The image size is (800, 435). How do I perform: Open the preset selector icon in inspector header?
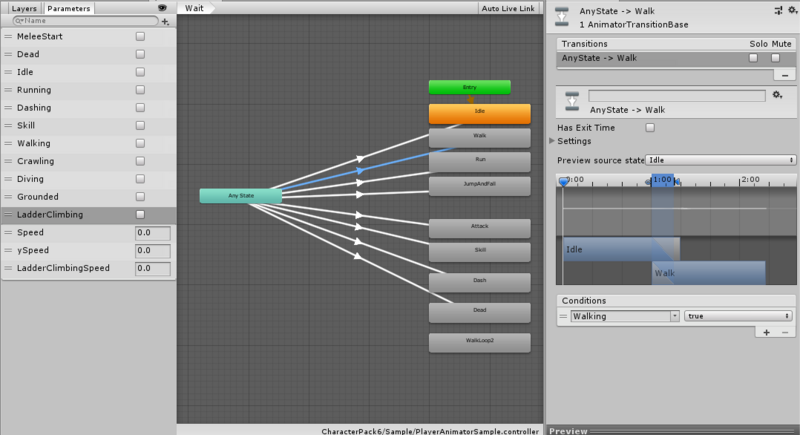(x=778, y=10)
